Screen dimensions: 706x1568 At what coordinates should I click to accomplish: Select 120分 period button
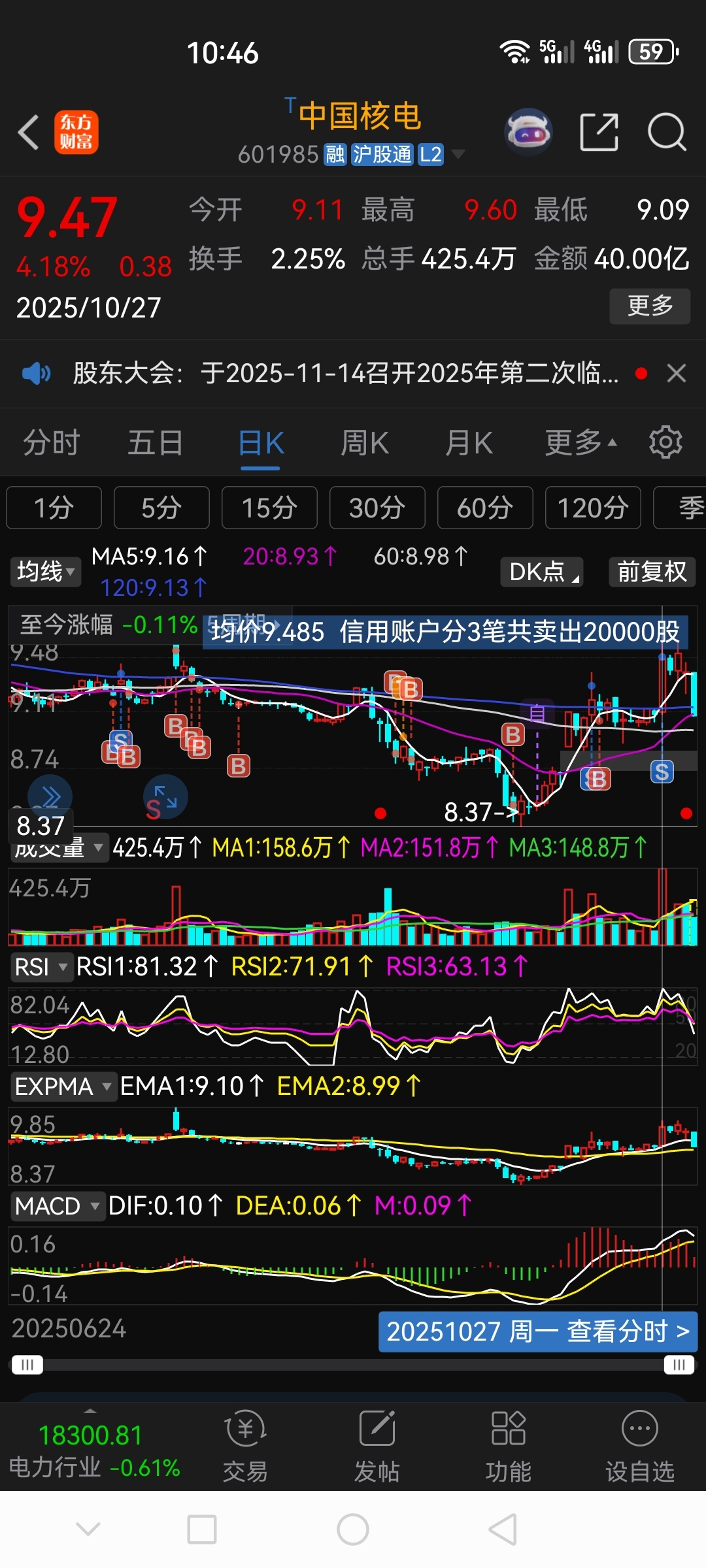(593, 508)
